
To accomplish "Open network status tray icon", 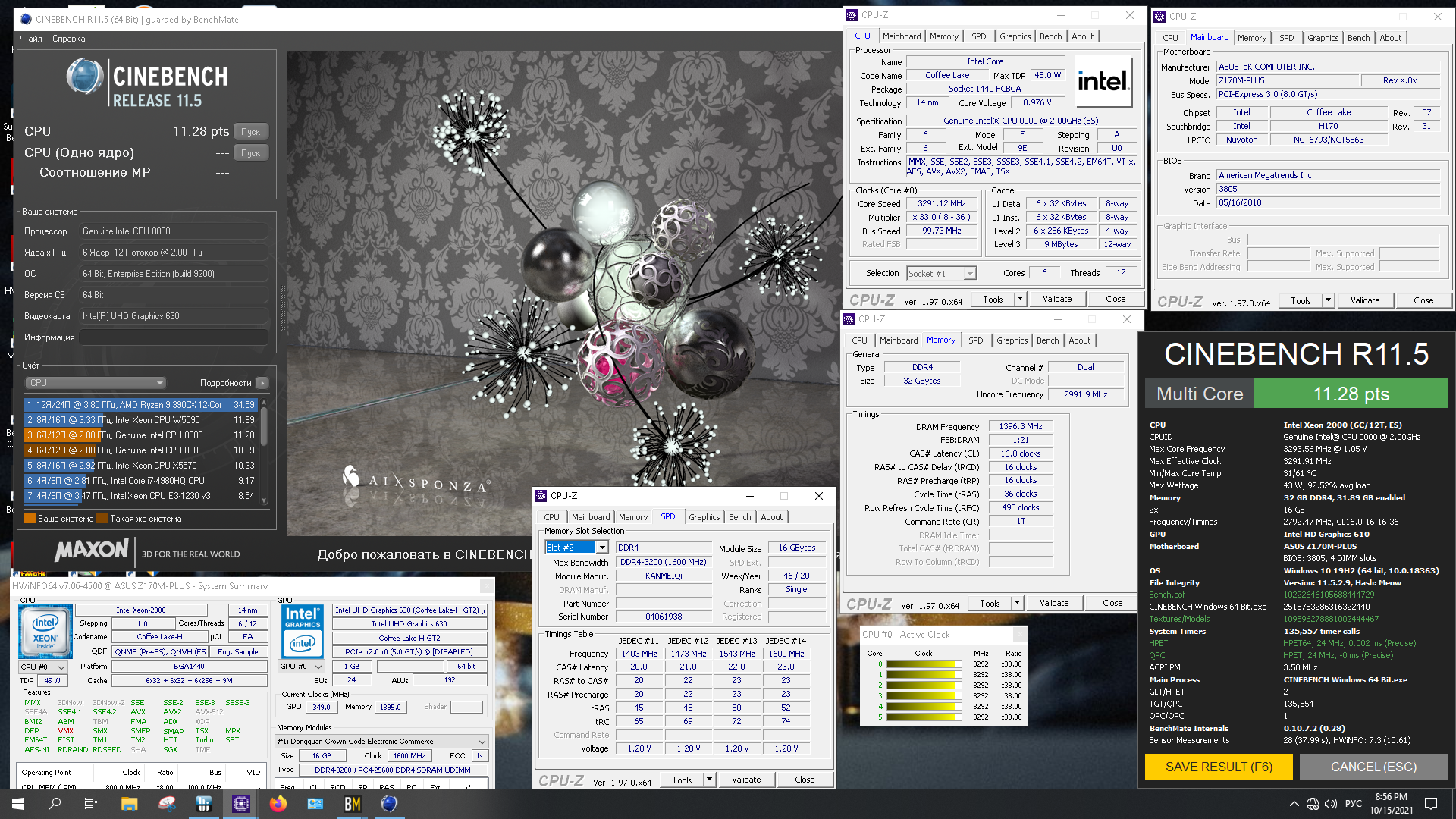I will (1313, 804).
